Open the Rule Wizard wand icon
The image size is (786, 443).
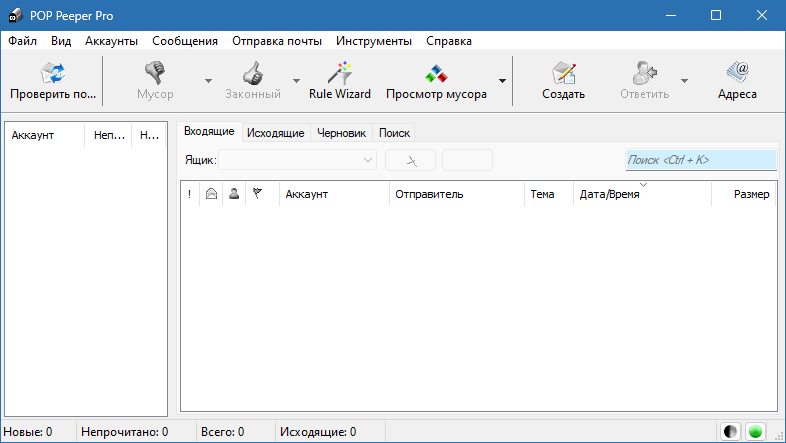tap(339, 73)
